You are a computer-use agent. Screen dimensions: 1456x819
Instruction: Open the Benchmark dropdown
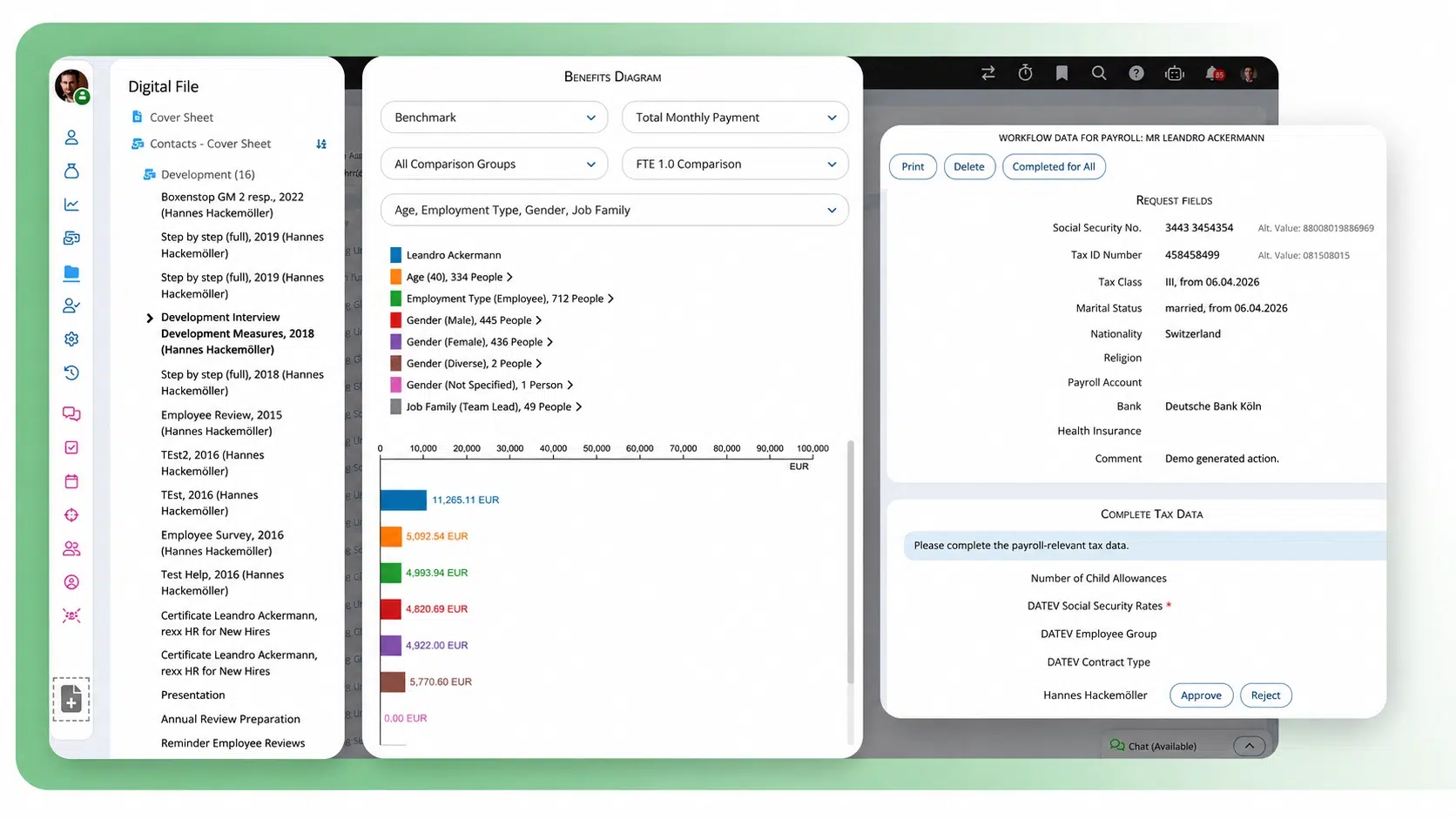[494, 117]
